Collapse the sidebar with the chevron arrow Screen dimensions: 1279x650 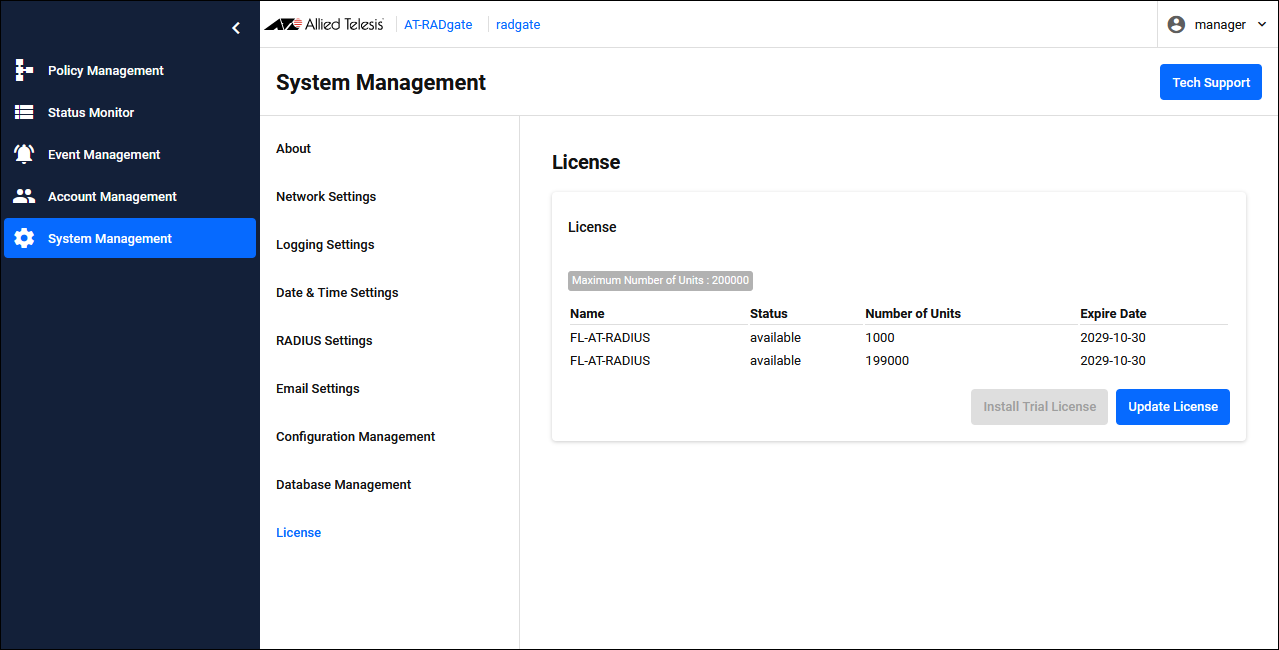tap(236, 28)
